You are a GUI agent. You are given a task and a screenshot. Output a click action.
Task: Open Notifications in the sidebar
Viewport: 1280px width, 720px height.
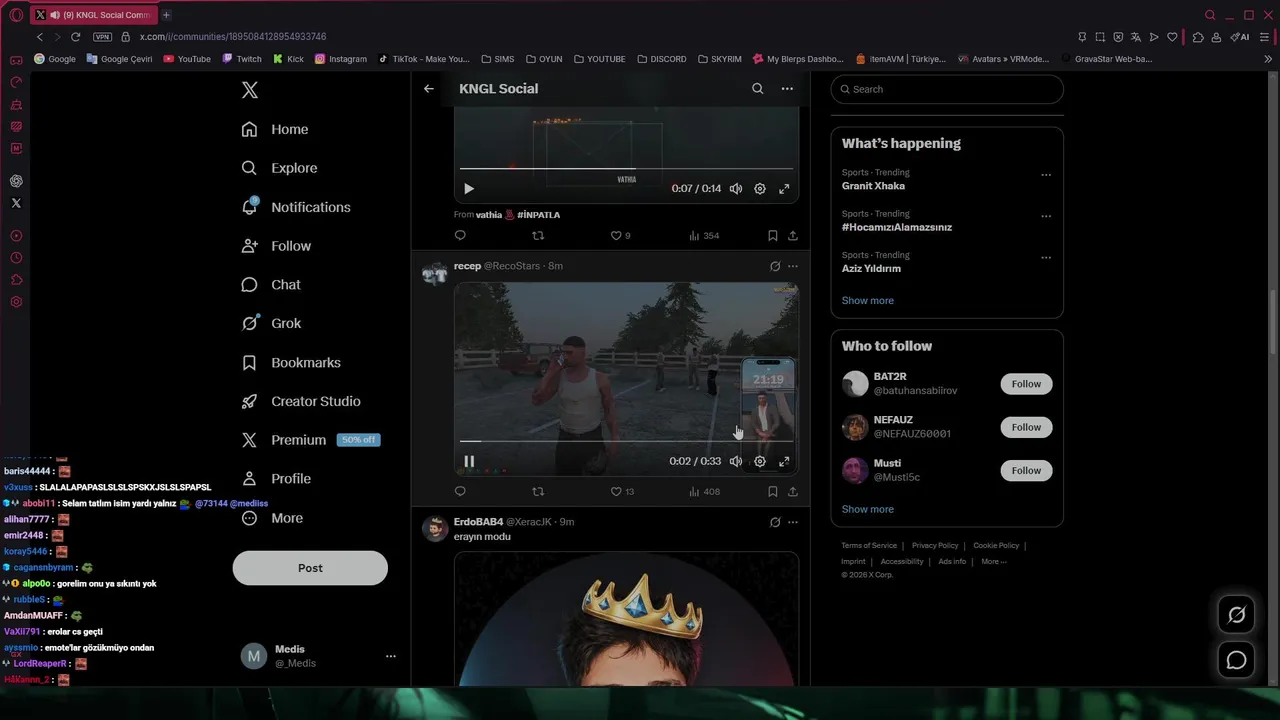(296, 207)
